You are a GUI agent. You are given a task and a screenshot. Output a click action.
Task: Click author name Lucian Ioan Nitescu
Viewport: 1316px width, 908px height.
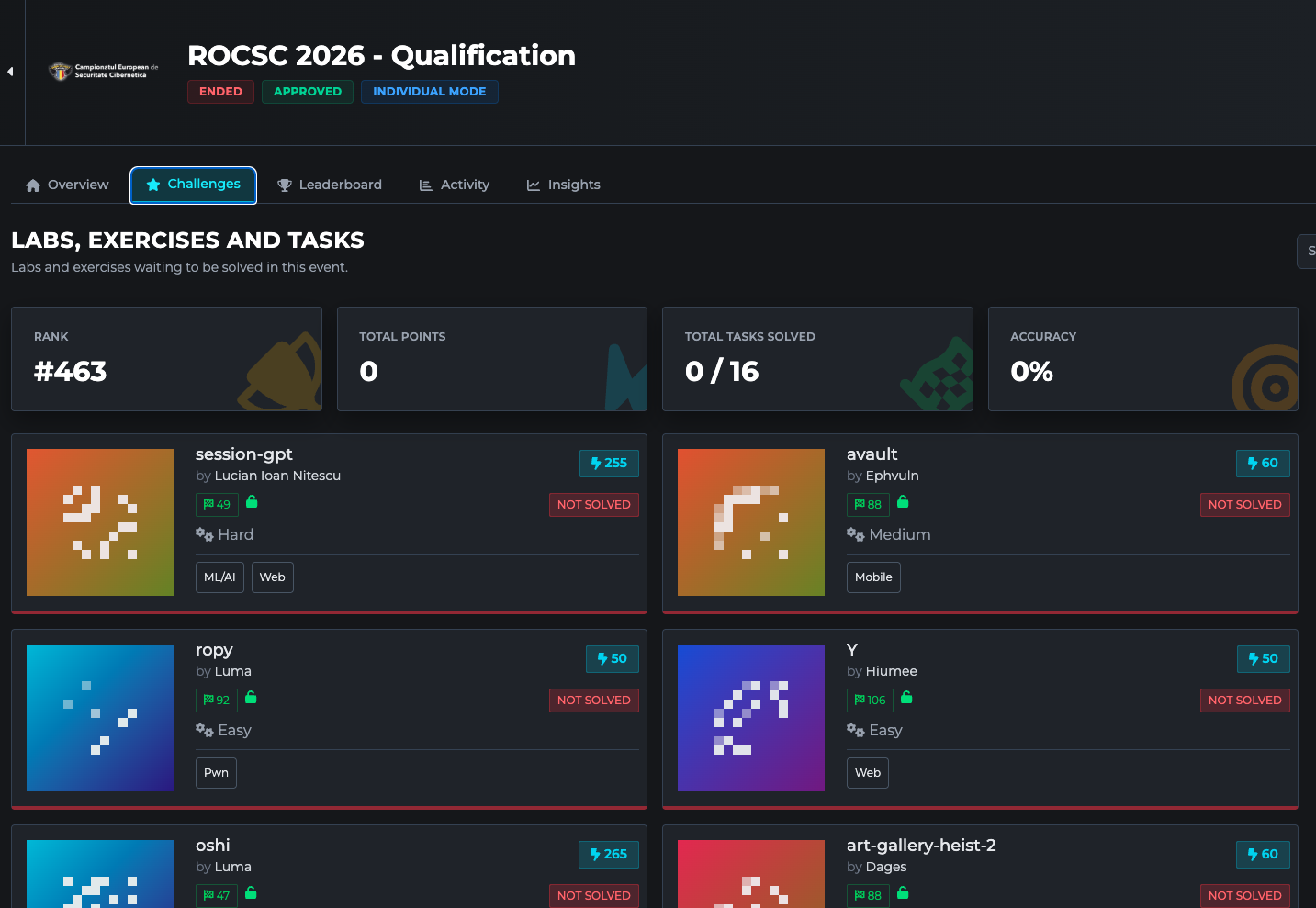click(277, 476)
